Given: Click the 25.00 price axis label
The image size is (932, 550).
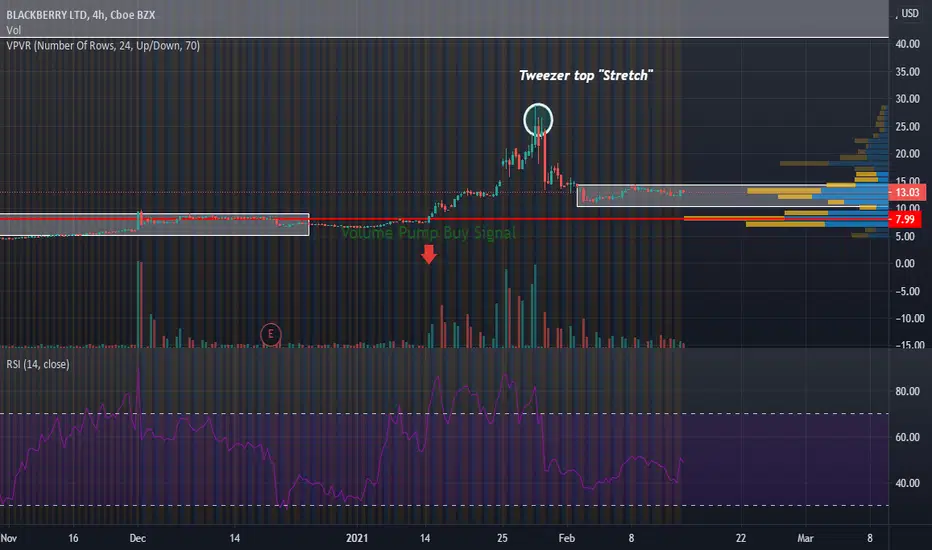Looking at the screenshot, I should click(908, 127).
